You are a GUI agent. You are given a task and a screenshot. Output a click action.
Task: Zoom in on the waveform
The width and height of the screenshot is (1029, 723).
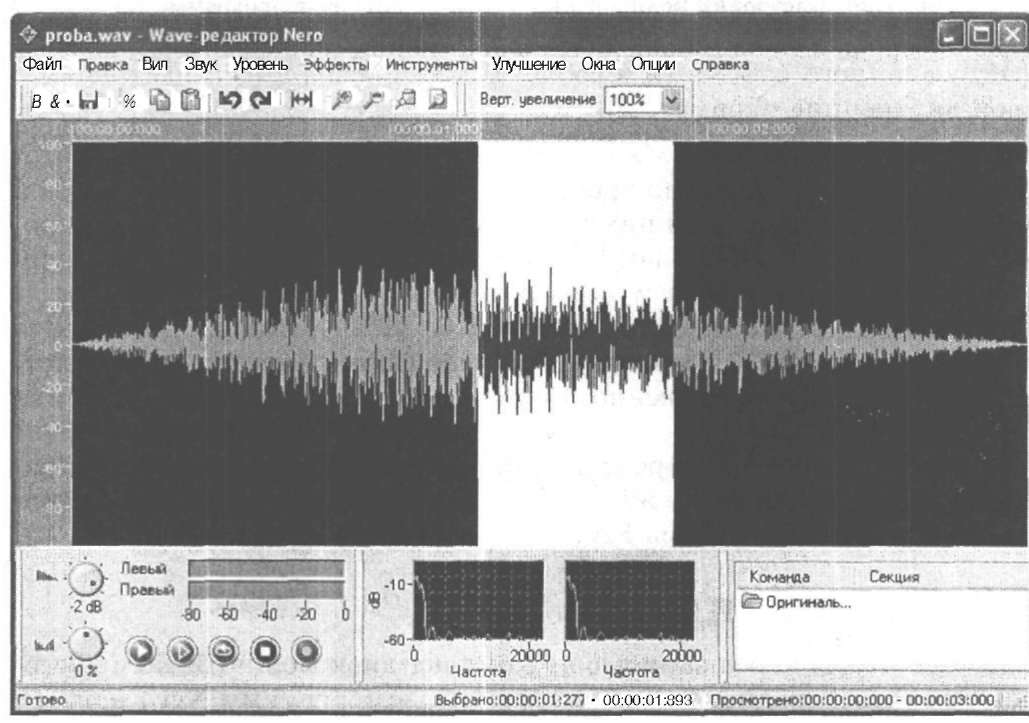coord(341,100)
